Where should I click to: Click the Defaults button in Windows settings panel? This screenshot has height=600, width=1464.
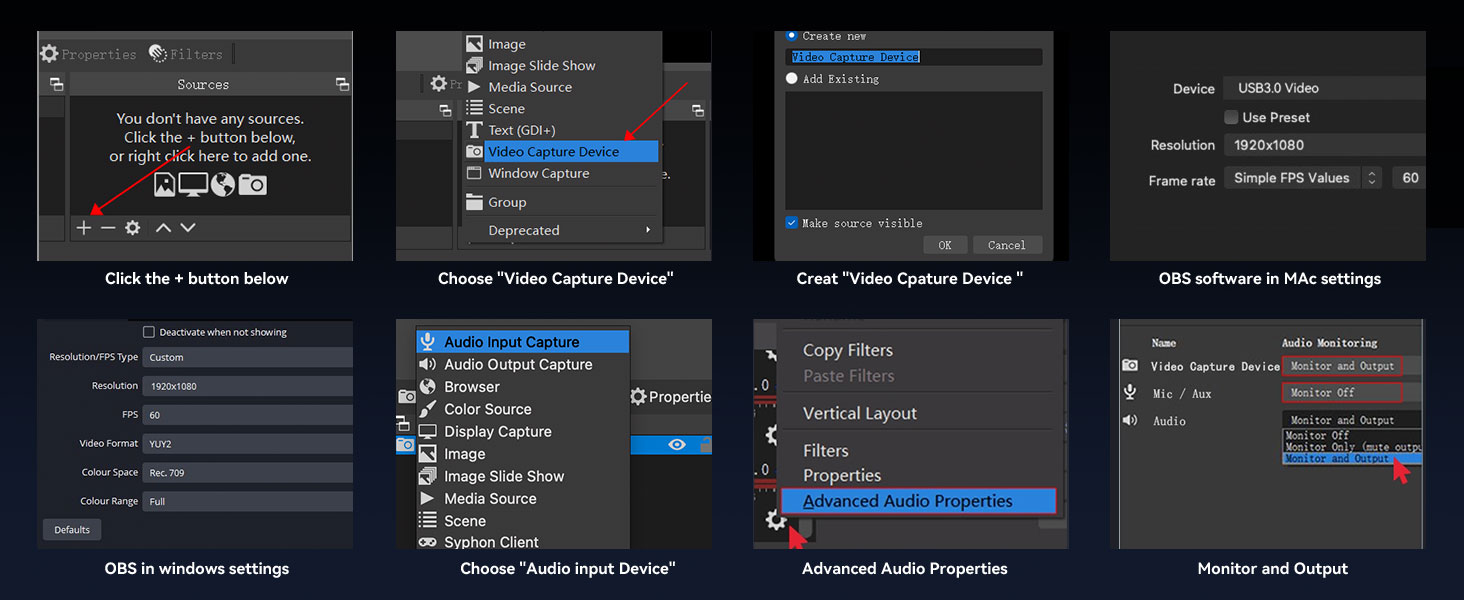pyautogui.click(x=71, y=529)
